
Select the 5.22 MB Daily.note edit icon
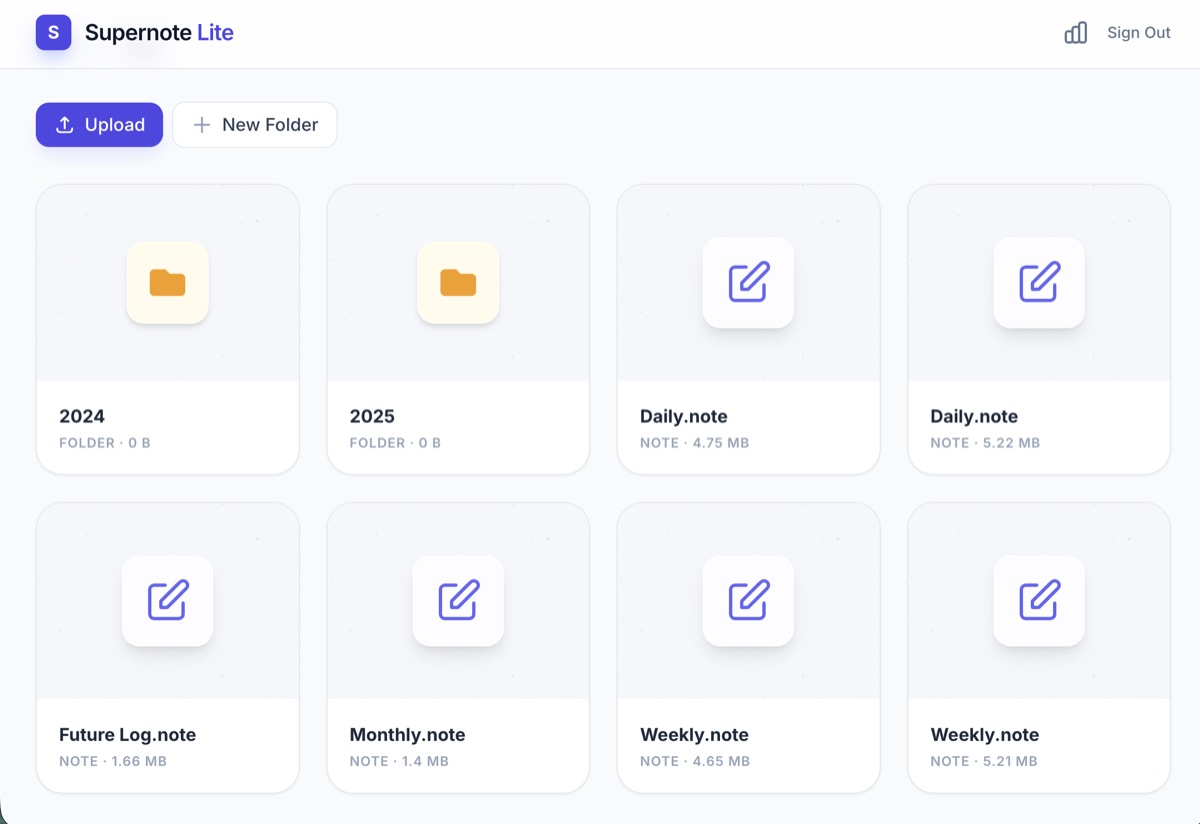[1039, 282]
